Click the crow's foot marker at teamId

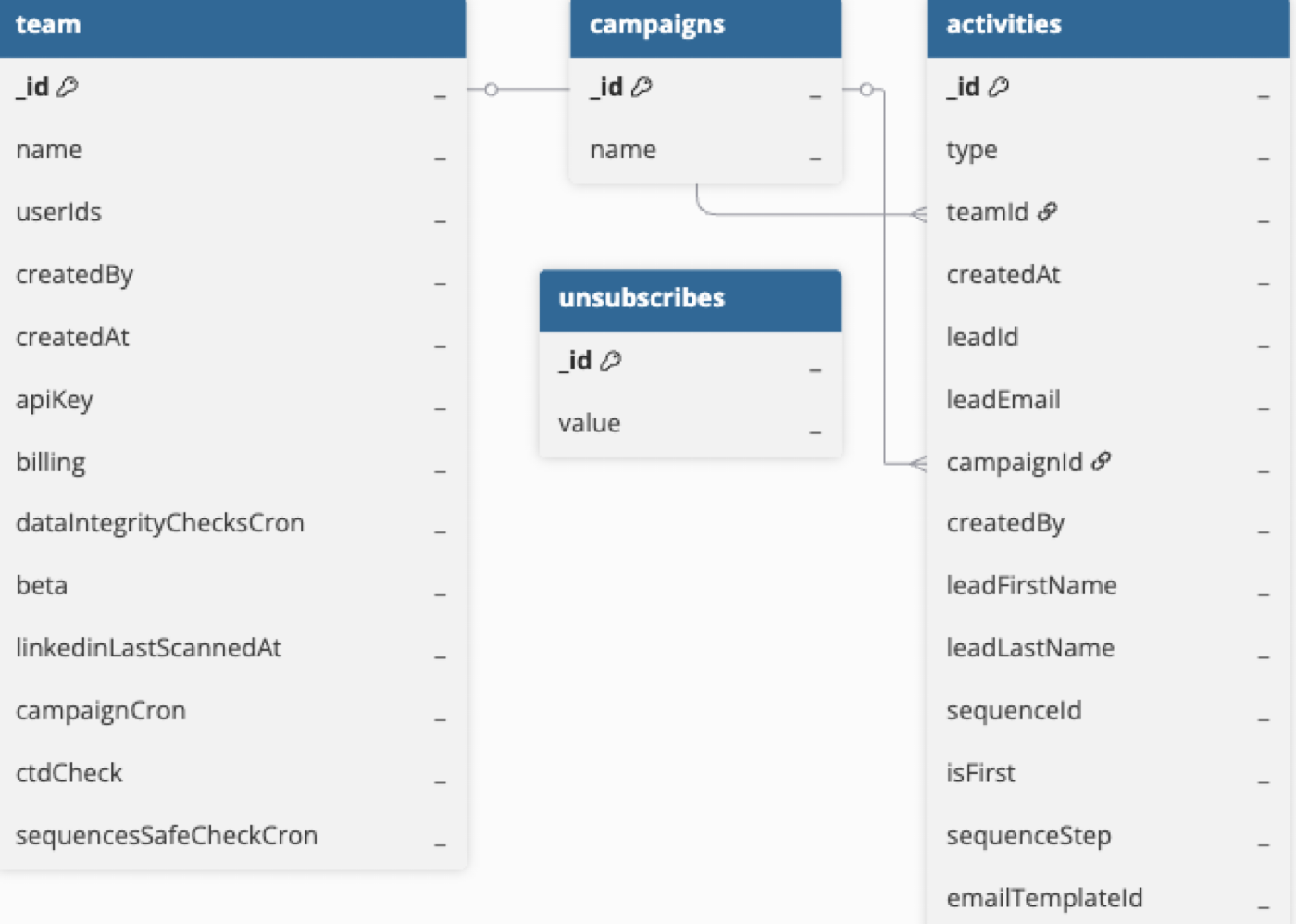(x=918, y=215)
